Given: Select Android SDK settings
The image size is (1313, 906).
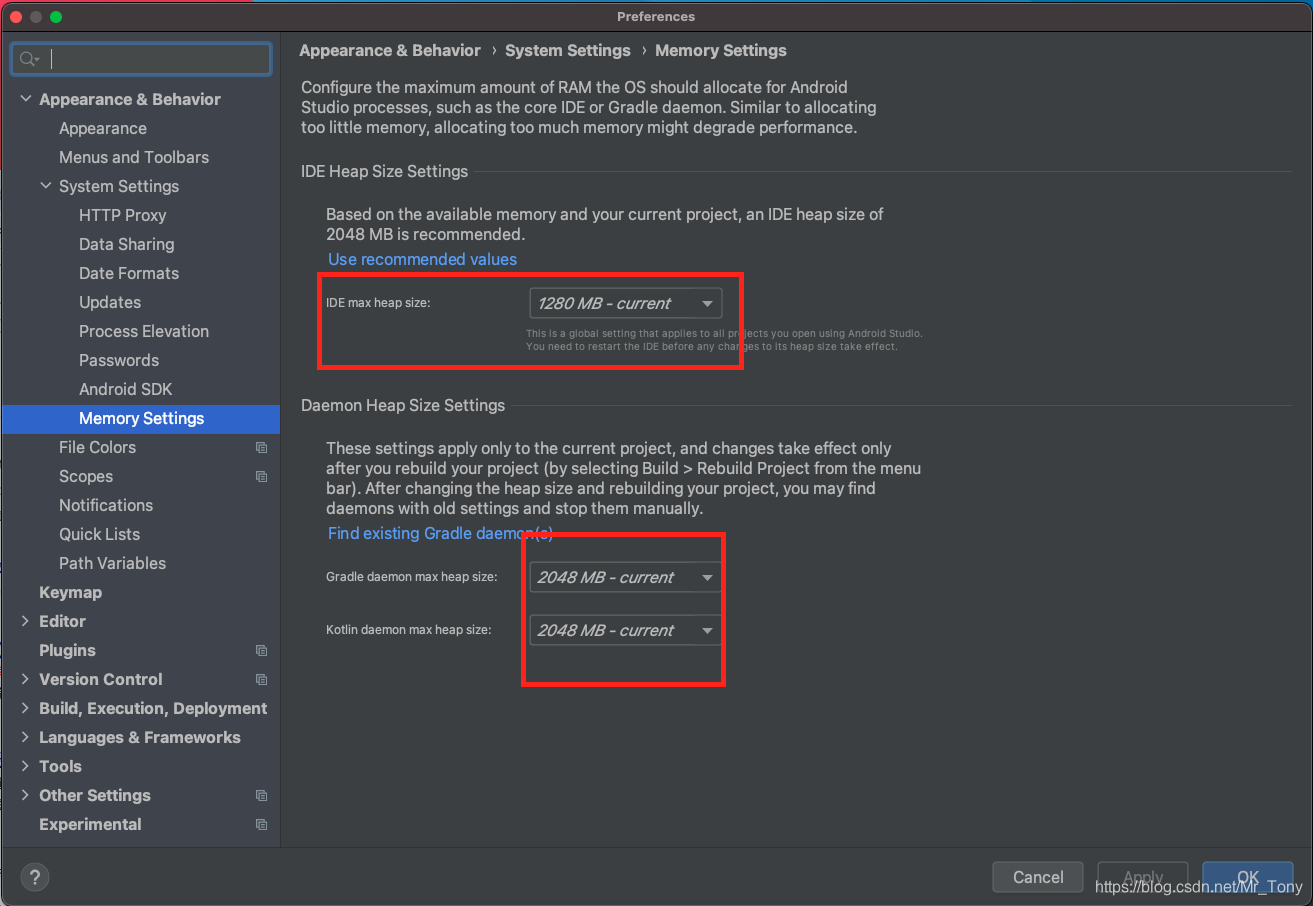Looking at the screenshot, I should point(126,389).
